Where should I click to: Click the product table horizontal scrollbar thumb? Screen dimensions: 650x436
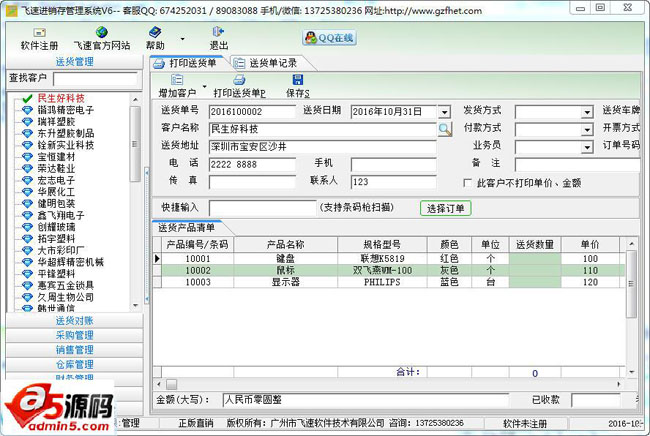click(171, 384)
